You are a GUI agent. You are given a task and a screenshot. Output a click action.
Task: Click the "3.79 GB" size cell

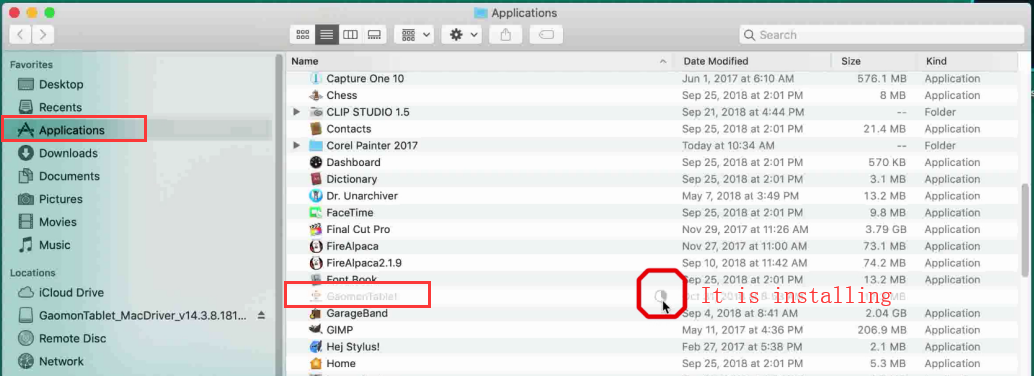pos(886,230)
